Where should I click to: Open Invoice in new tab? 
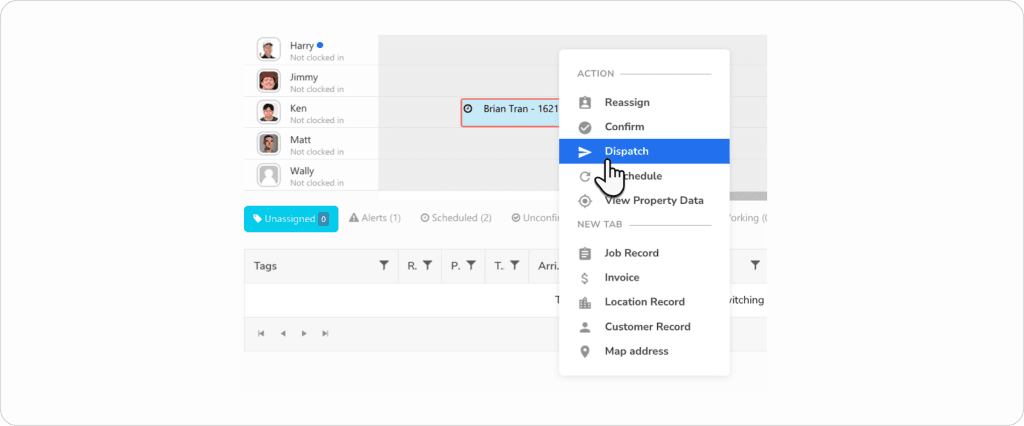coord(644,278)
